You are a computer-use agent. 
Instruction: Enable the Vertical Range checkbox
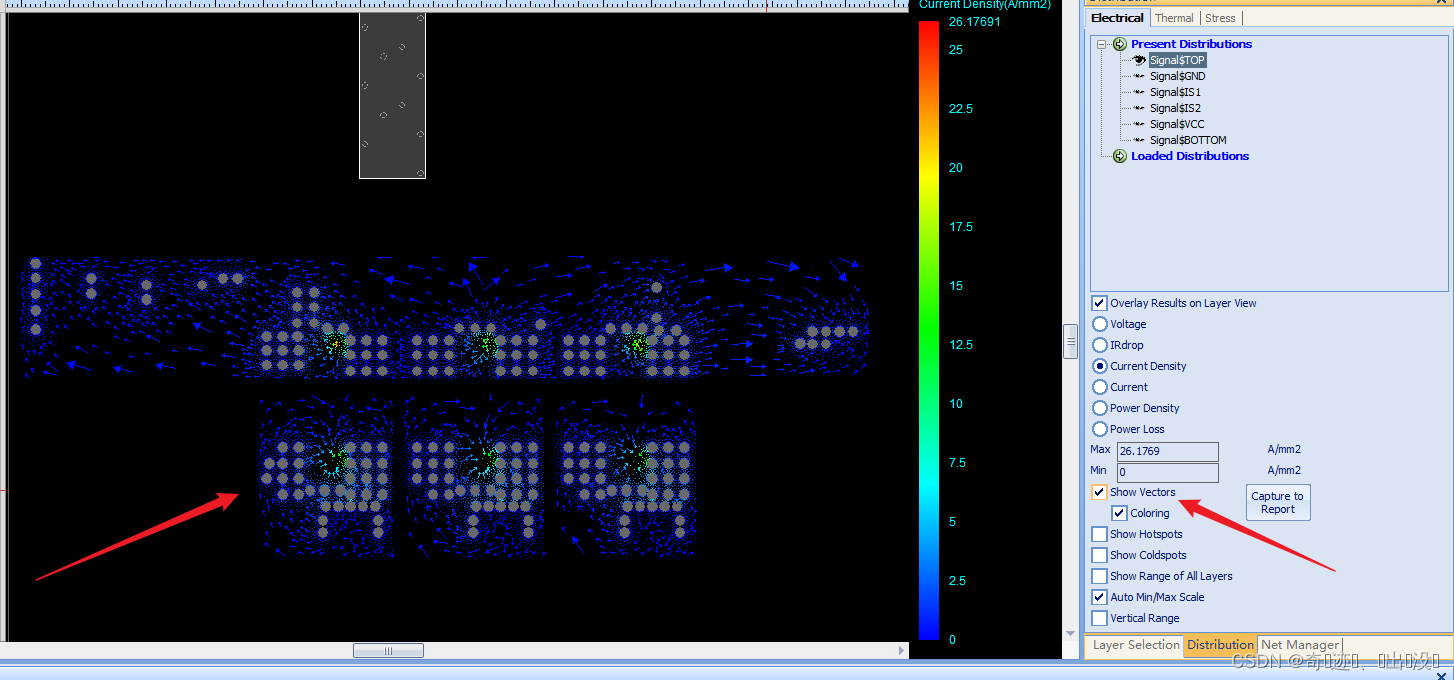(x=1100, y=618)
